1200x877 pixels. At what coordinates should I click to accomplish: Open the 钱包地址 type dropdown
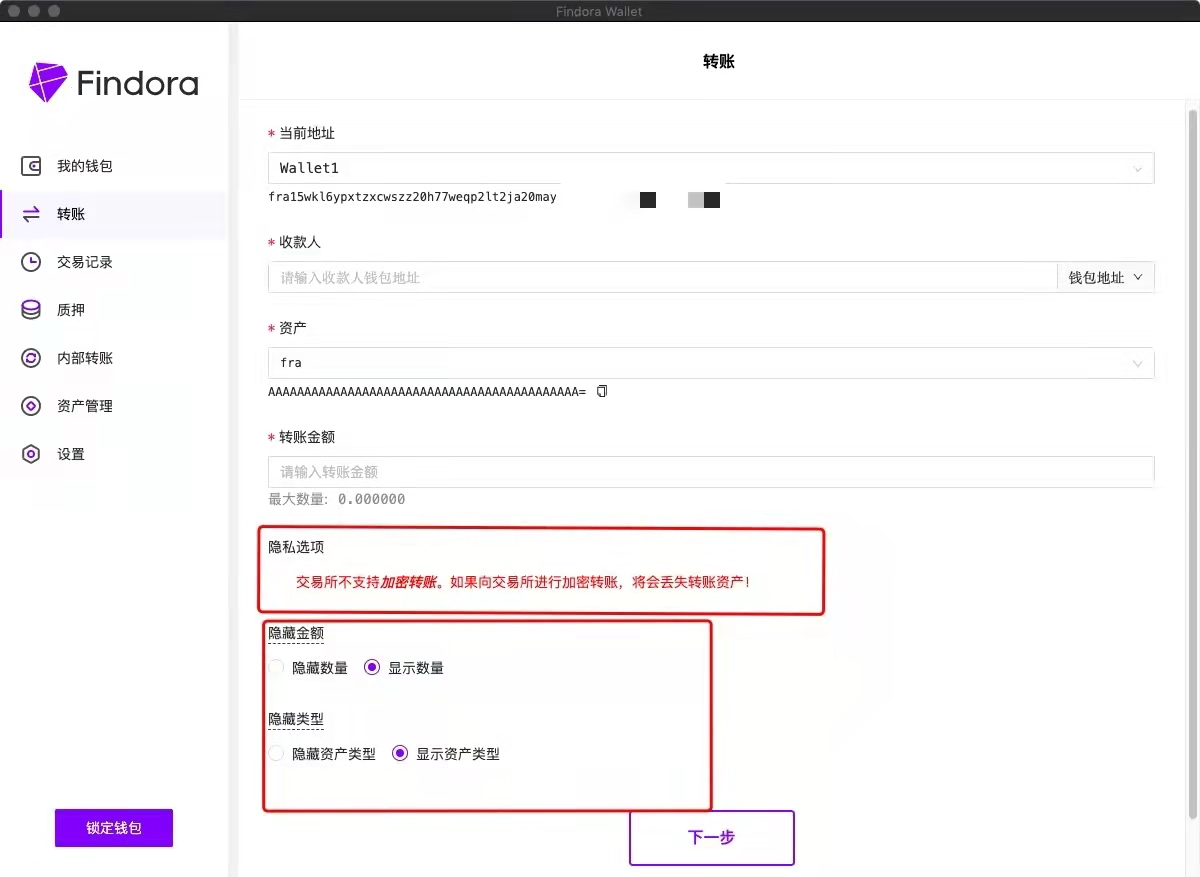pyautogui.click(x=1106, y=277)
